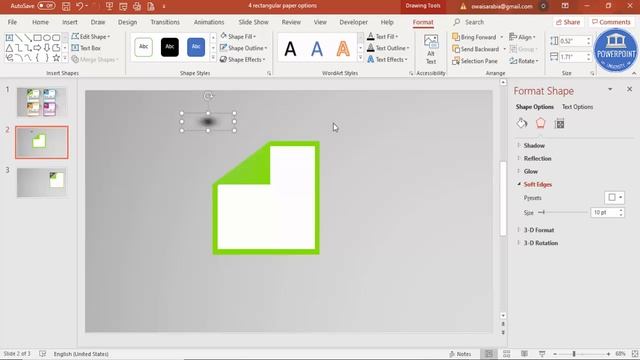
Task: Open the Align dropdown
Action: pos(522,37)
